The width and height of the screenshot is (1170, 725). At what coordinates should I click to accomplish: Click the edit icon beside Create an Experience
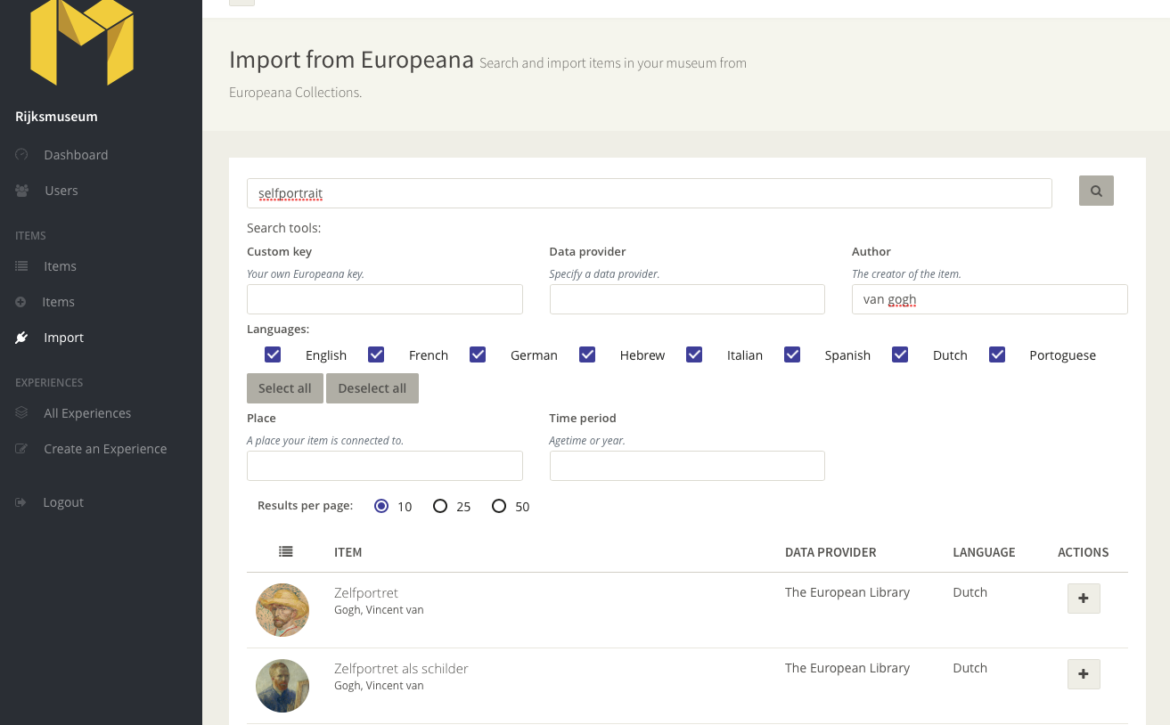pyautogui.click(x=22, y=448)
